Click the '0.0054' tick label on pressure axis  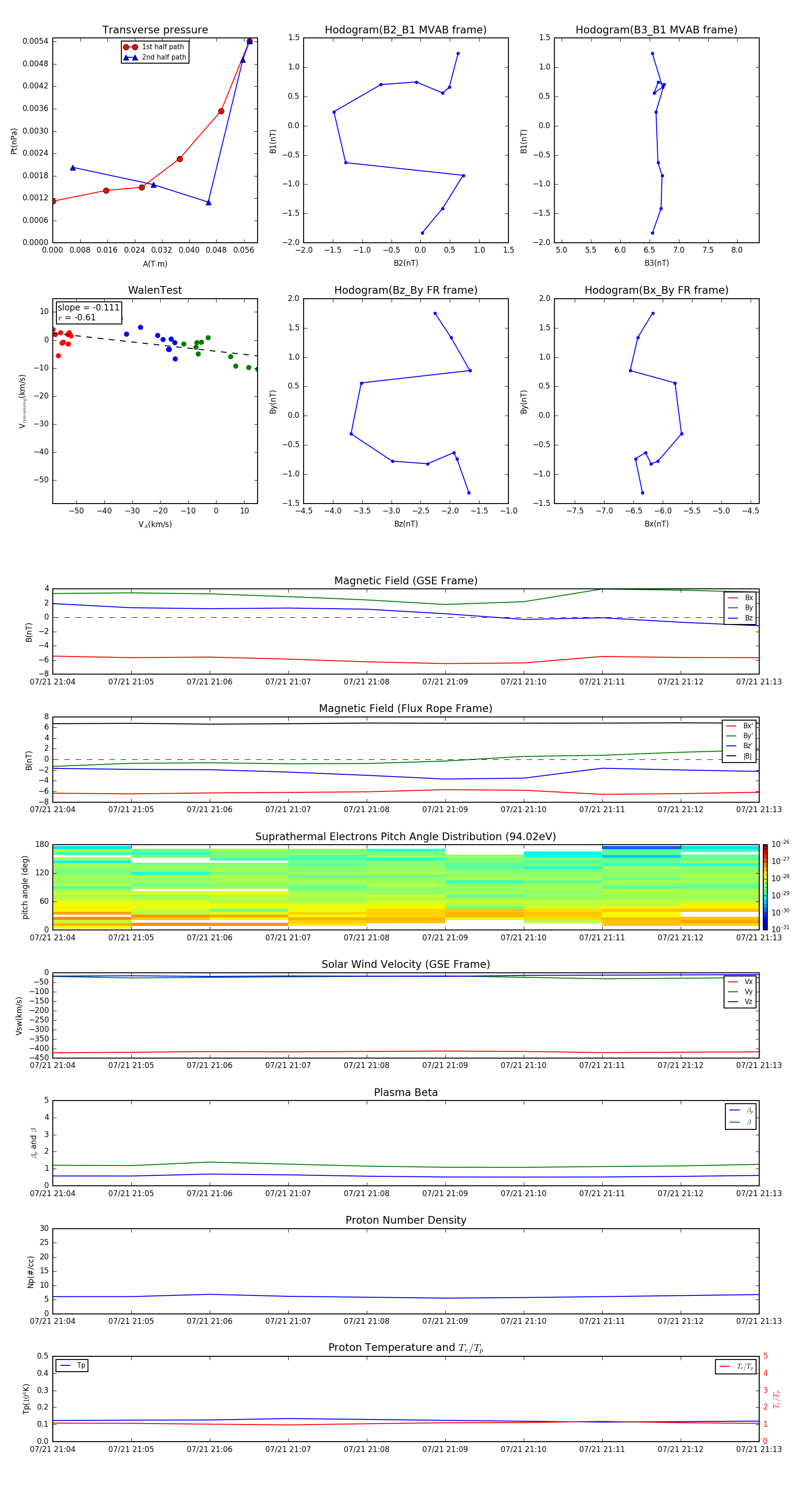[x=35, y=41]
